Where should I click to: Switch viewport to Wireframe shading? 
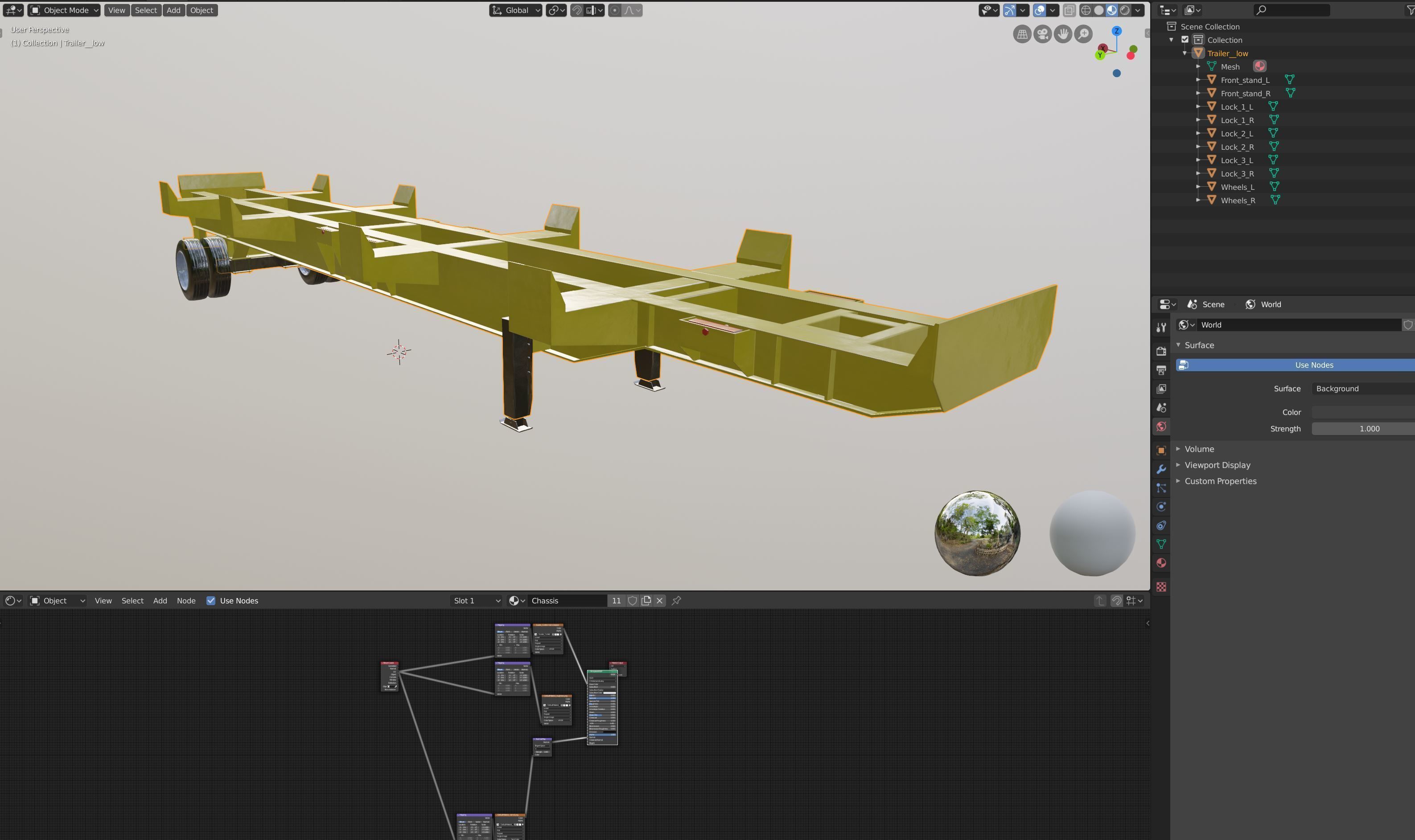(x=1086, y=10)
